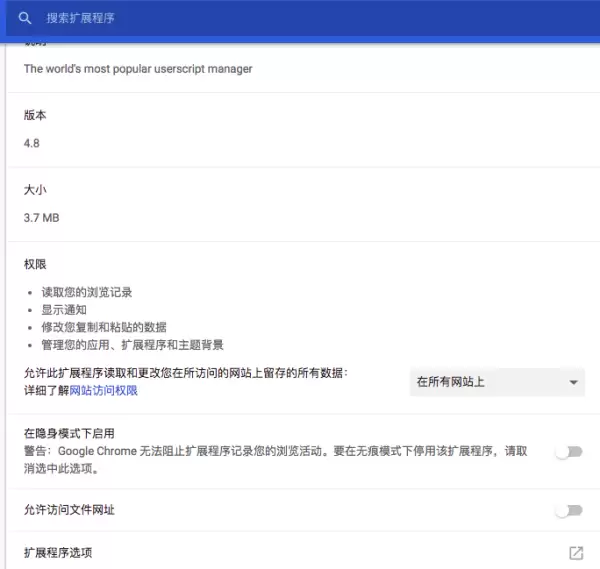600x569 pixels.
Task: Click the 3.7 MB size value
Action: coord(41,218)
